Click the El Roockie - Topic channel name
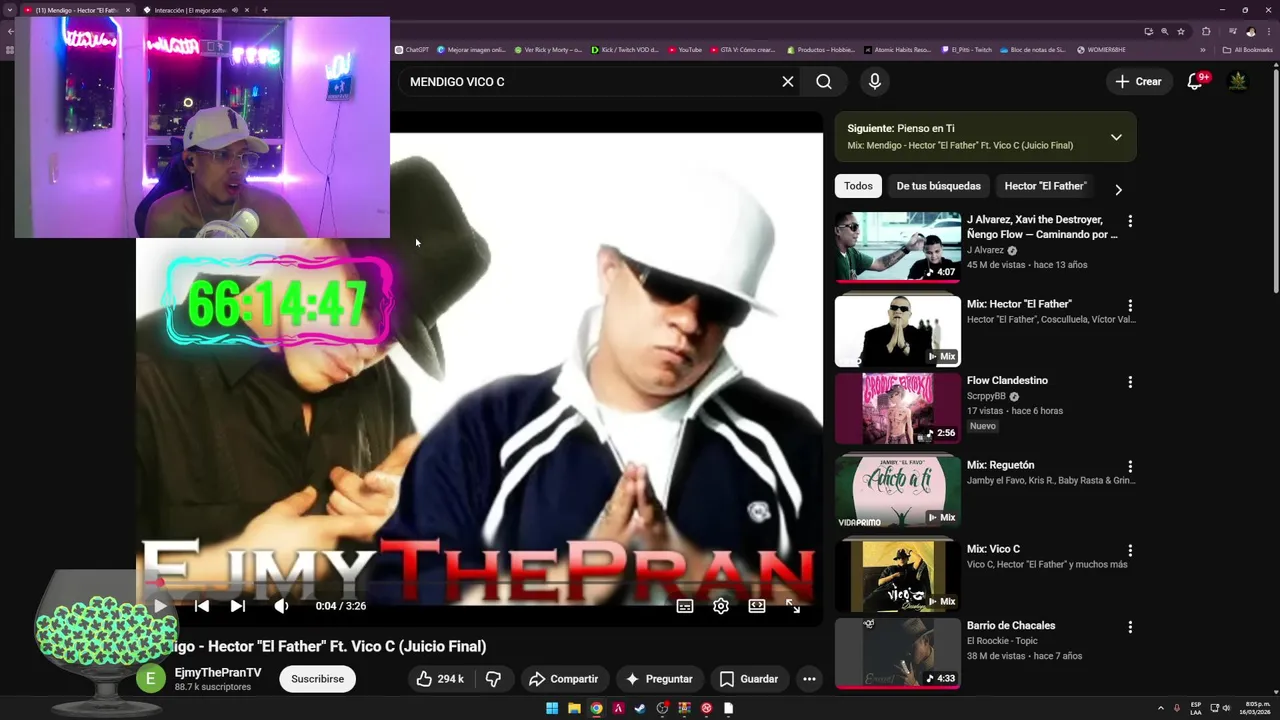The height and width of the screenshot is (720, 1280). [x=1002, y=641]
